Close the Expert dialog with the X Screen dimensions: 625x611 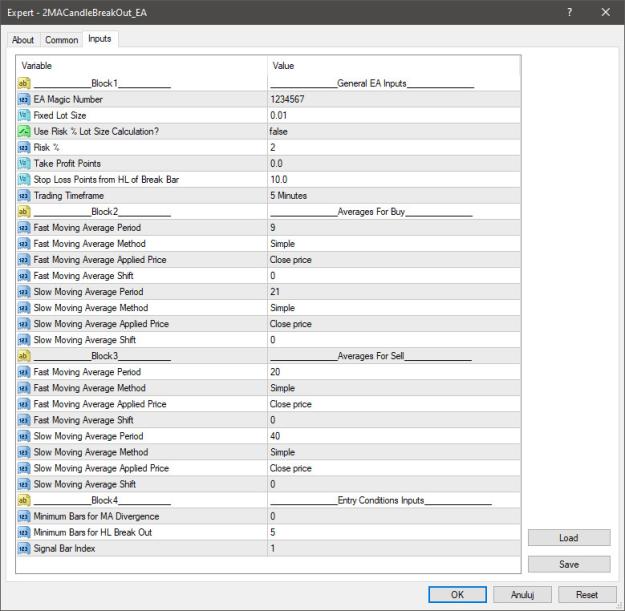[x=605, y=12]
